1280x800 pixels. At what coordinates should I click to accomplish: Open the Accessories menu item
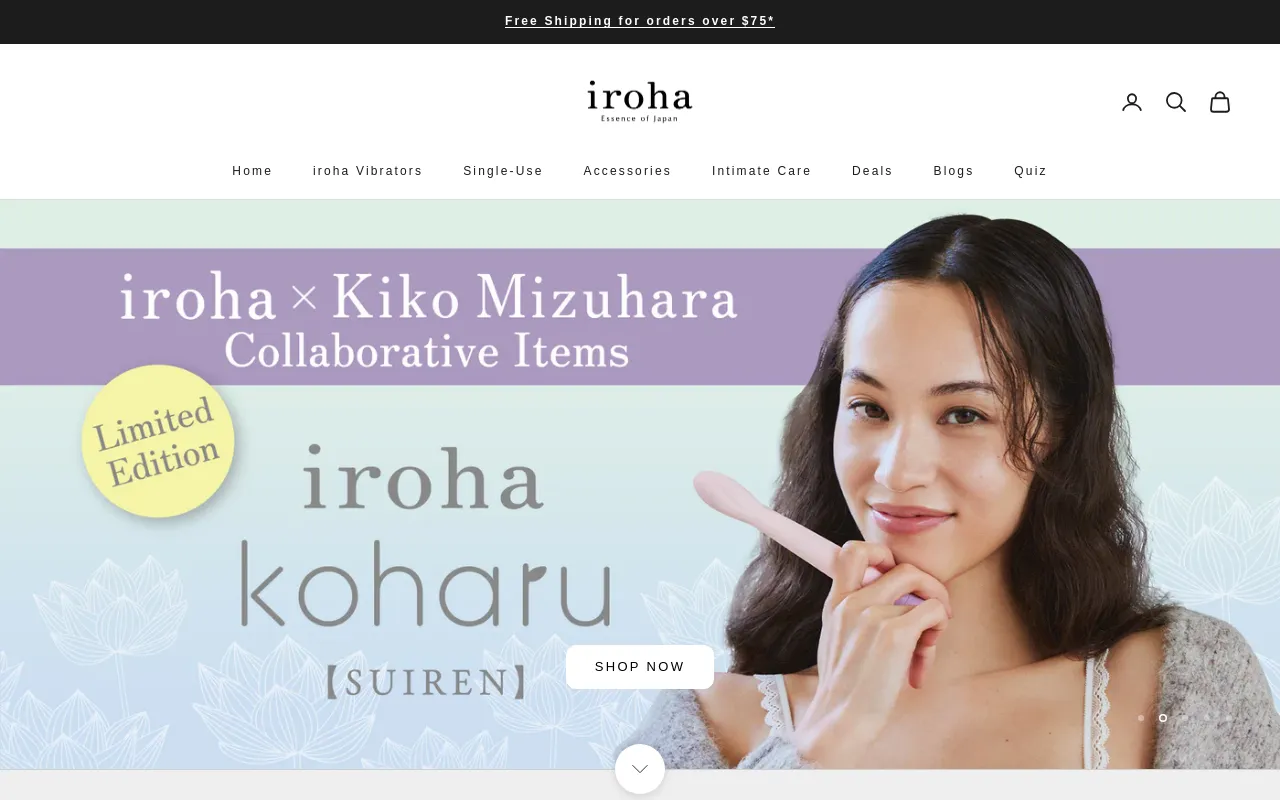pyautogui.click(x=627, y=171)
